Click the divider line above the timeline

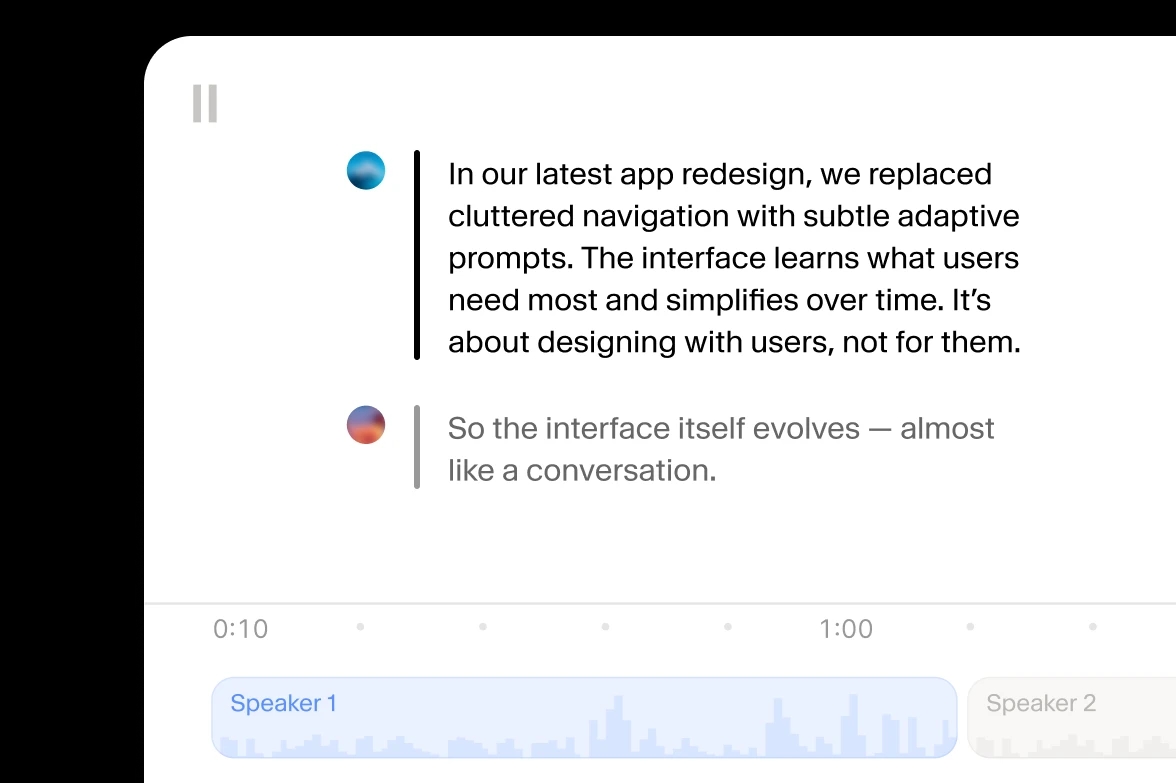pos(660,604)
